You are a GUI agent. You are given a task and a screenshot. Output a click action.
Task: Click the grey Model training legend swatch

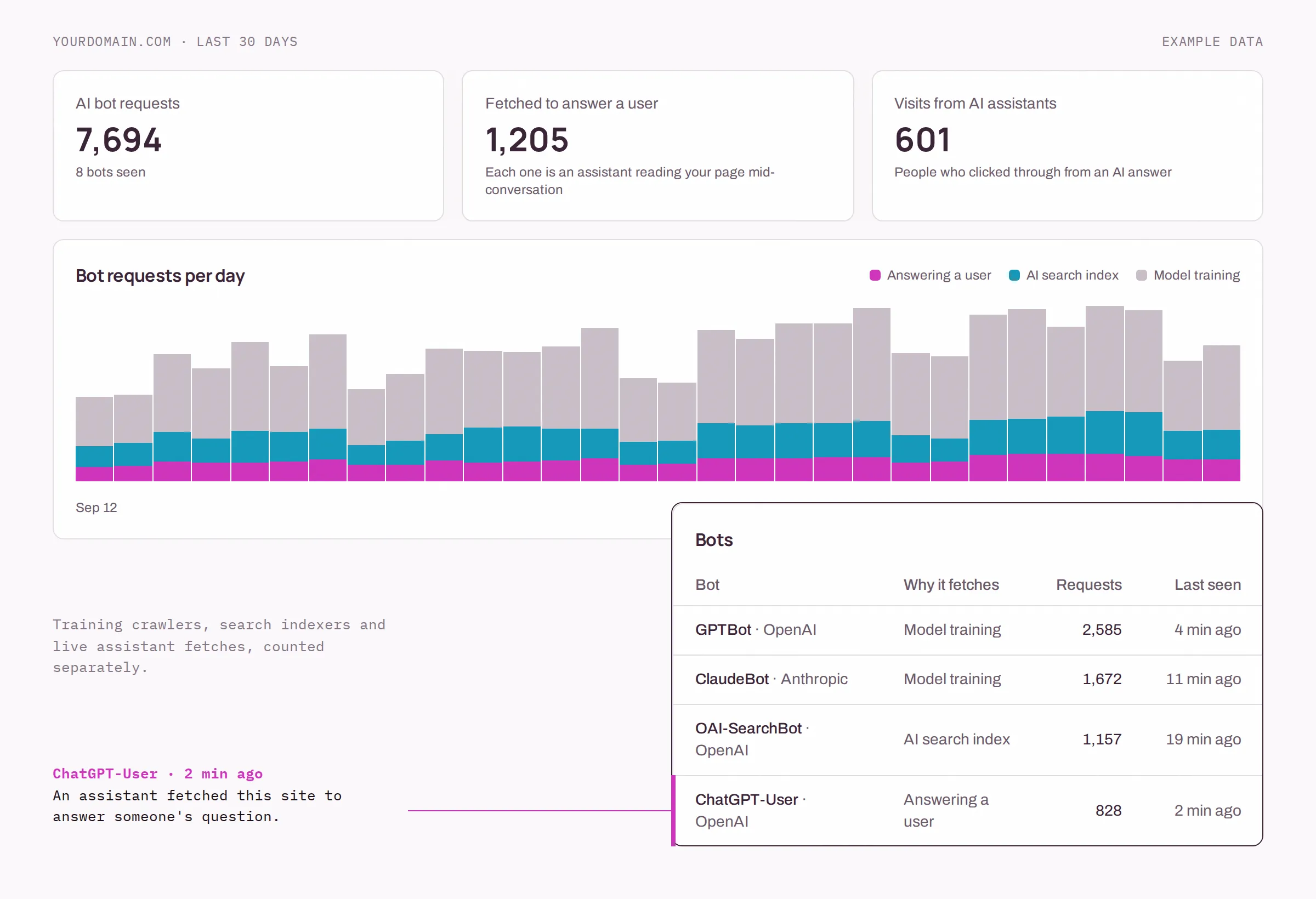click(x=1142, y=275)
